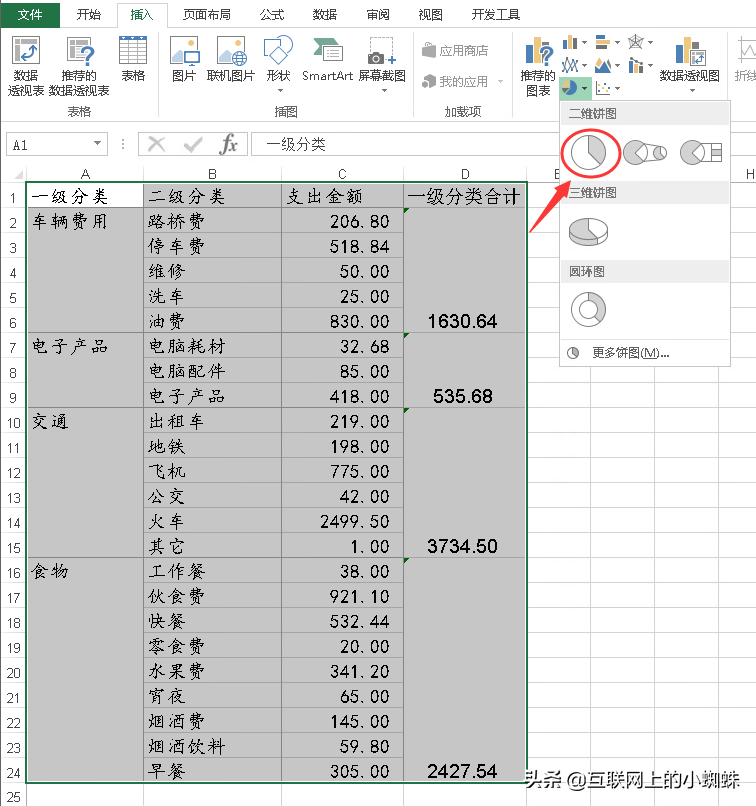Click the formula bar confirm checkmark
This screenshot has width=756, height=806.
(193, 144)
